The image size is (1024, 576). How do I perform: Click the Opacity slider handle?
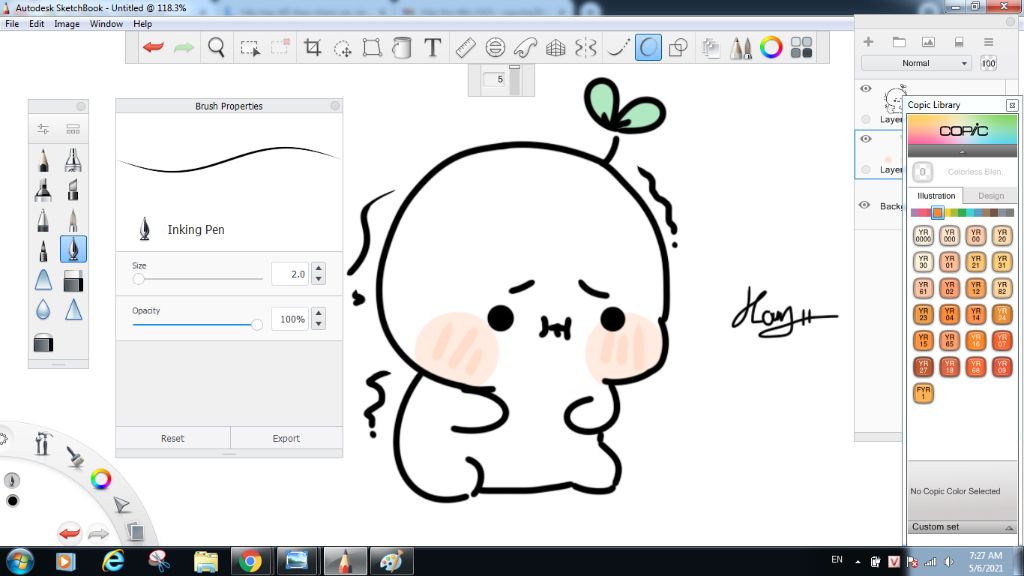(257, 324)
